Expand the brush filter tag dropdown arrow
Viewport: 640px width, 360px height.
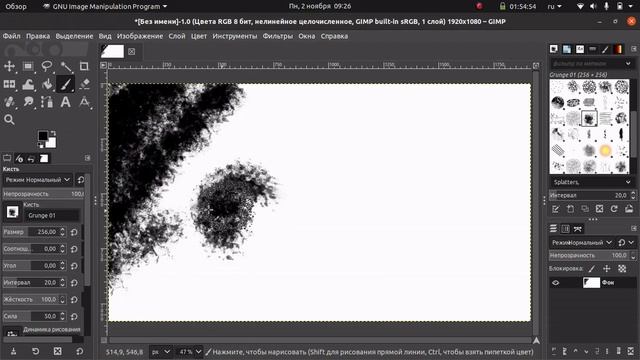628,64
